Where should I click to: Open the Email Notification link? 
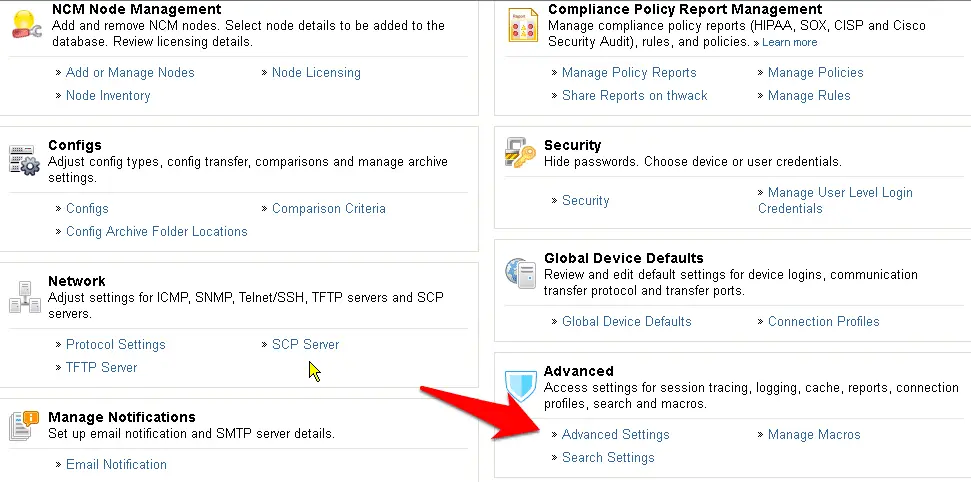pos(116,465)
